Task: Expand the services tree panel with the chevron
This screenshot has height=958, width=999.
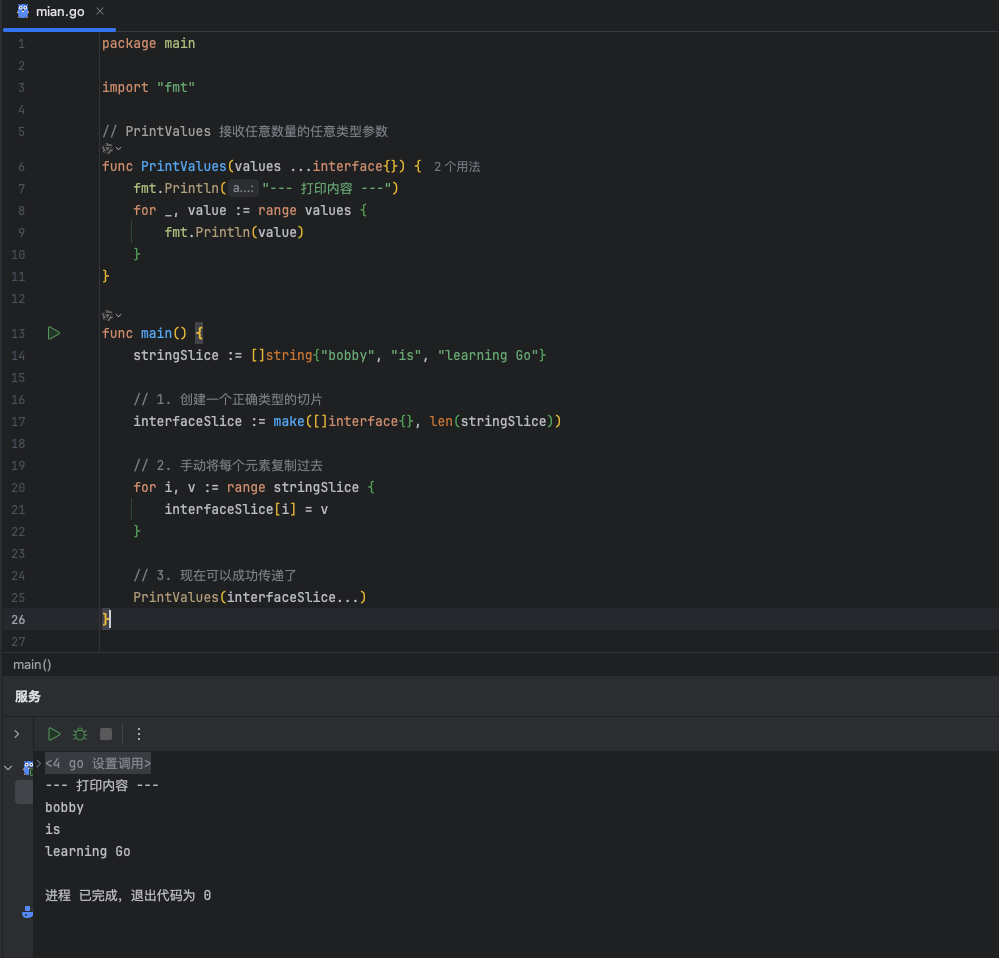Action: pos(17,734)
